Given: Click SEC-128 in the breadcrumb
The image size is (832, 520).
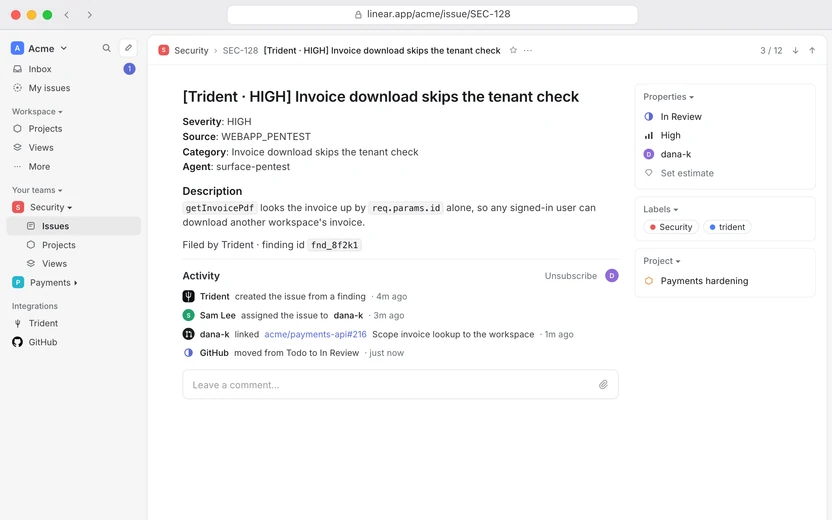Looking at the screenshot, I should point(240,50).
